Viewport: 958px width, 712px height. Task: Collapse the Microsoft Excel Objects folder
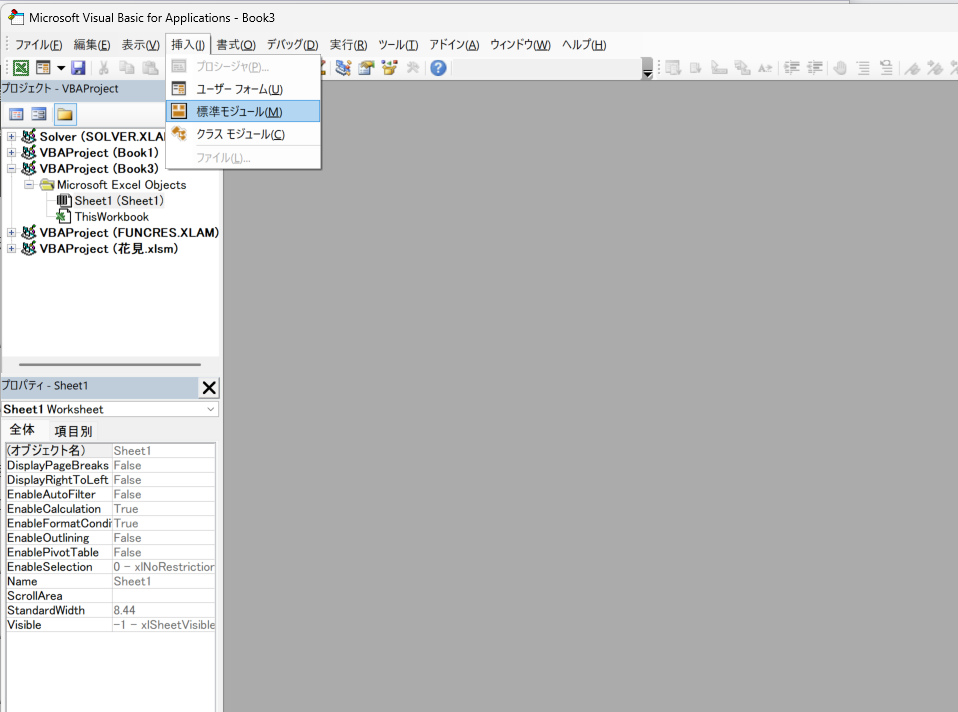pyautogui.click(x=29, y=185)
